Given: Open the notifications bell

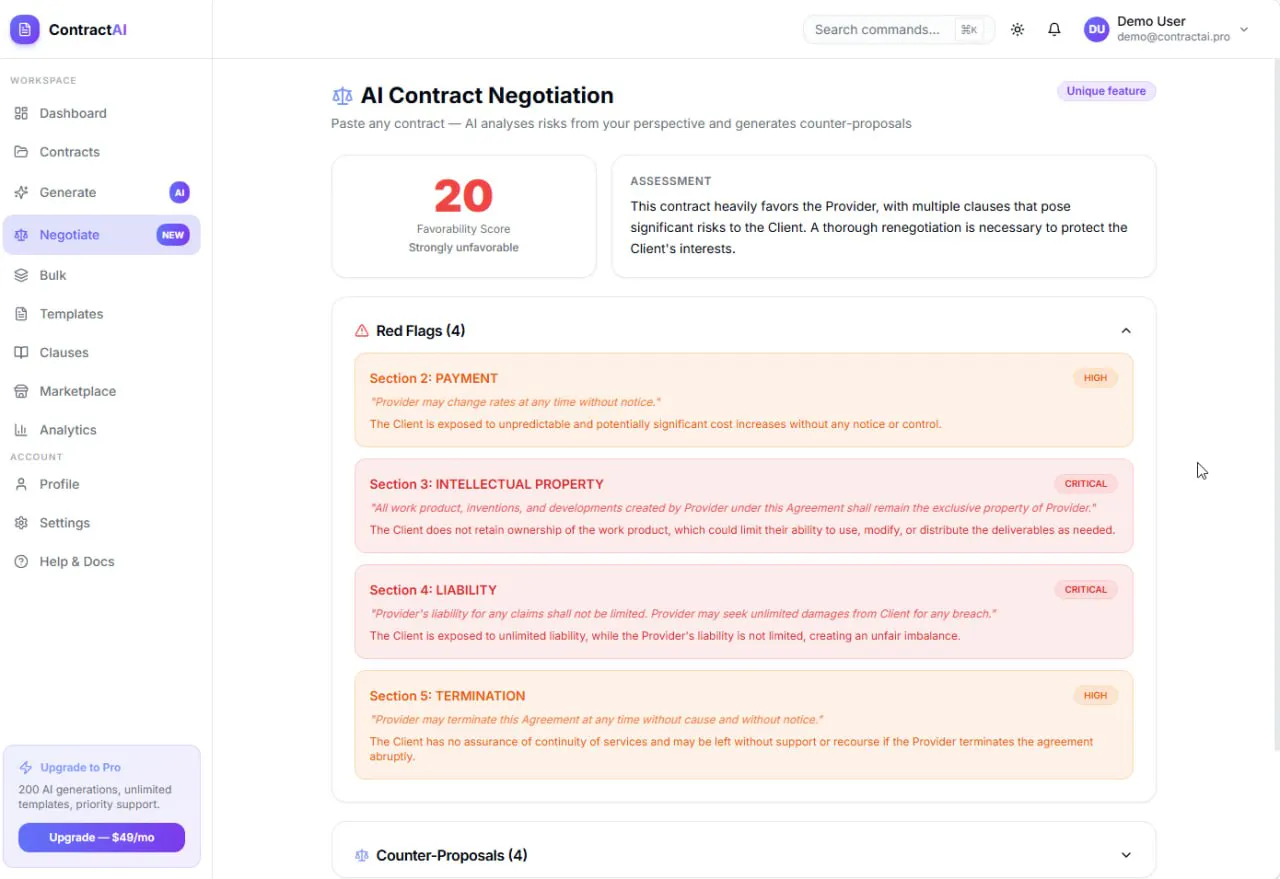Looking at the screenshot, I should coord(1054,30).
